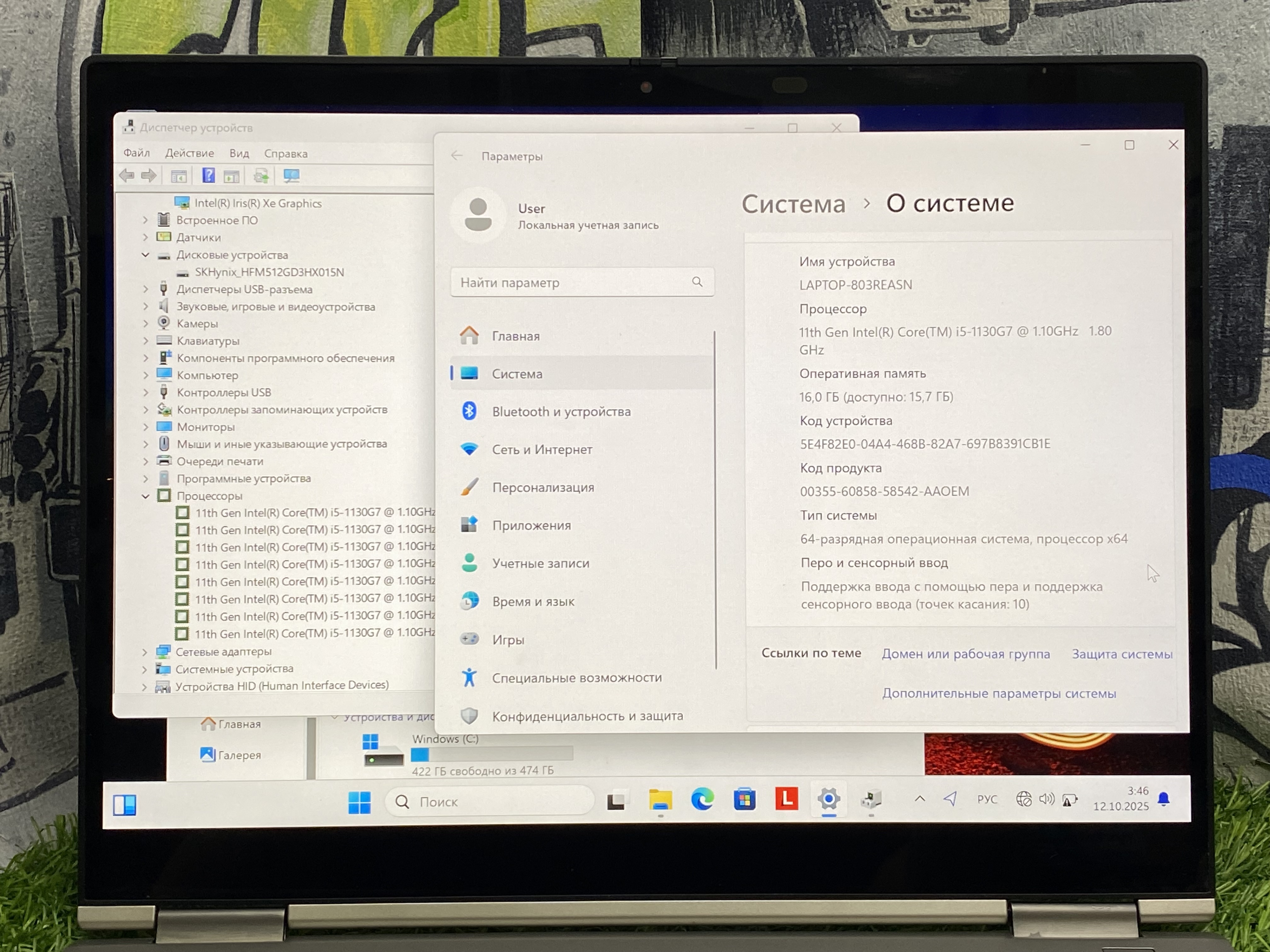Open File Explorer from the taskbar

point(660,799)
